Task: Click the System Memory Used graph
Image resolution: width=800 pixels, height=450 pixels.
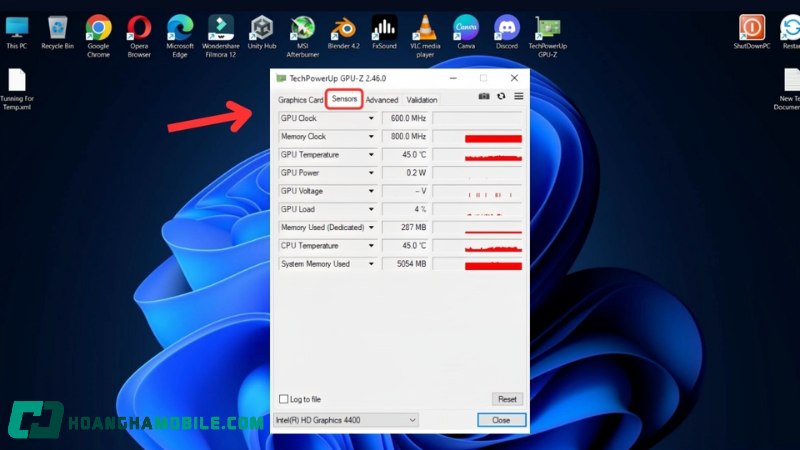Action: click(478, 264)
